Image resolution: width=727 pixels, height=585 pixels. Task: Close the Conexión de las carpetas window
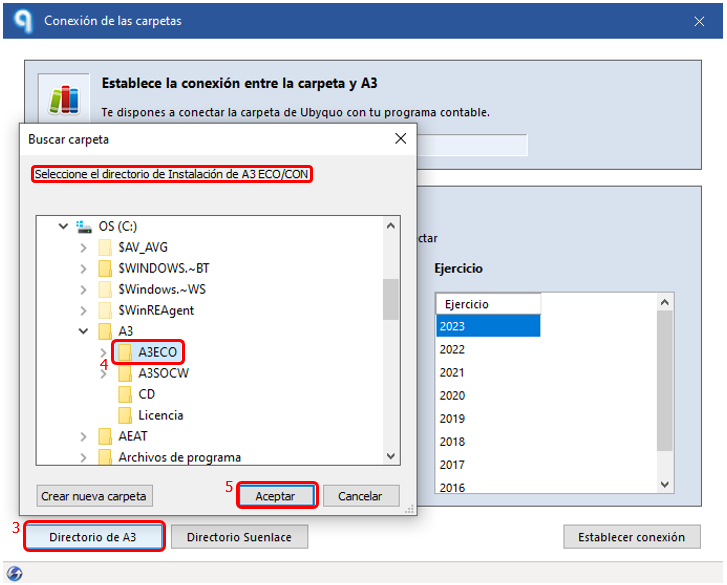pyautogui.click(x=699, y=21)
